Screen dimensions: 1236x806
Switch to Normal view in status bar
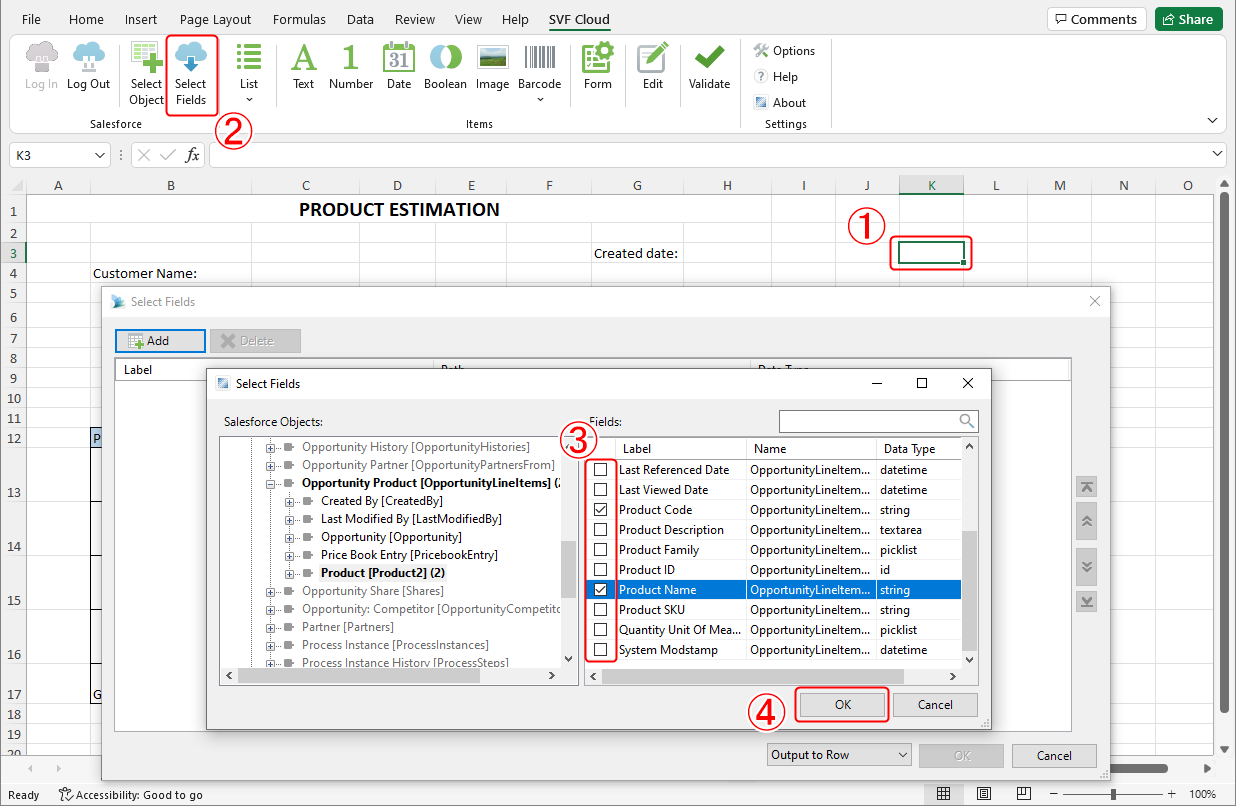click(x=943, y=794)
